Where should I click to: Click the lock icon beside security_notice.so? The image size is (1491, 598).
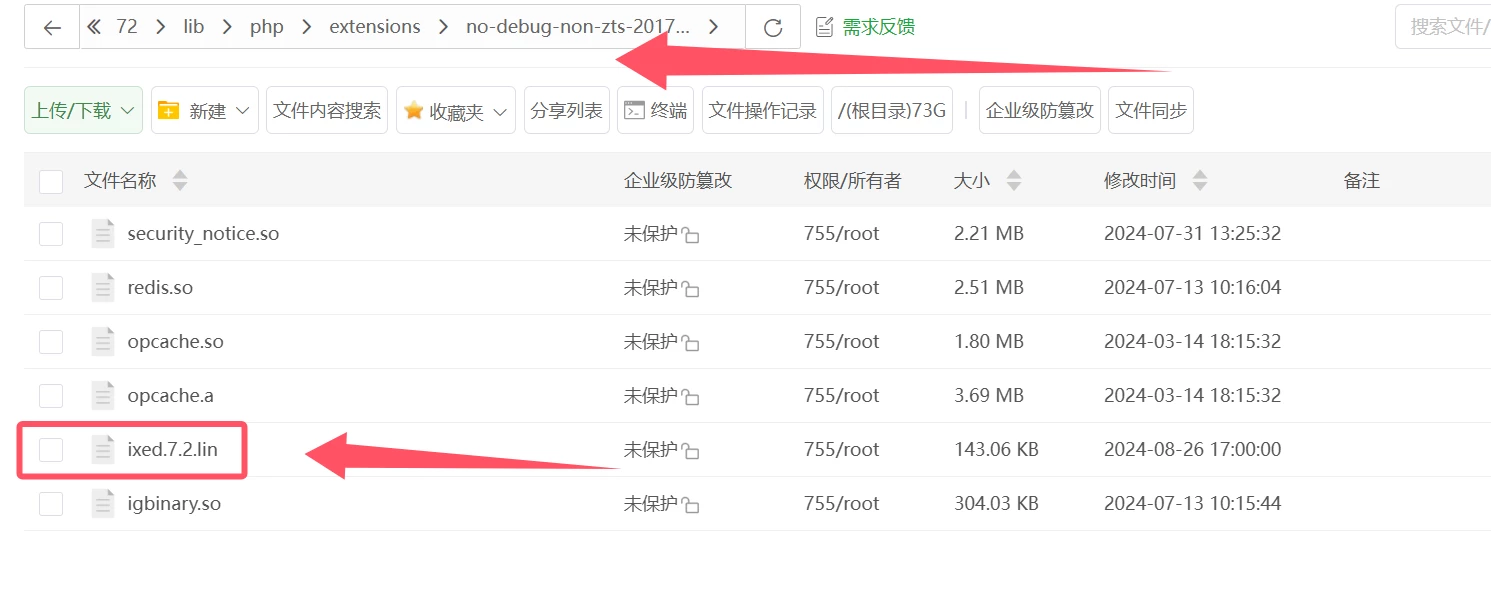(690, 235)
